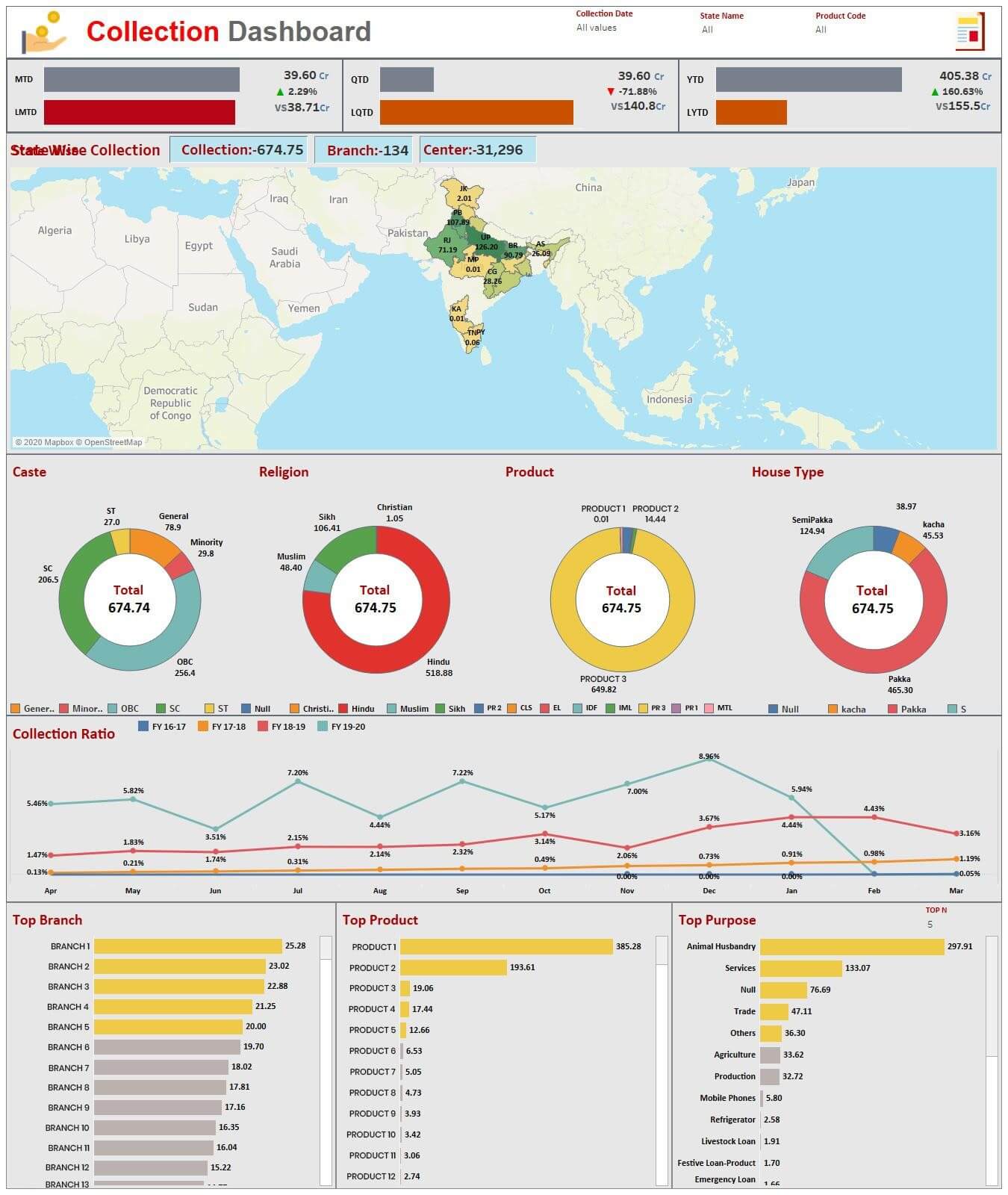Select the grey MTD progress bar
Image resolution: width=1008 pixels, height=1195 pixels.
click(142, 80)
